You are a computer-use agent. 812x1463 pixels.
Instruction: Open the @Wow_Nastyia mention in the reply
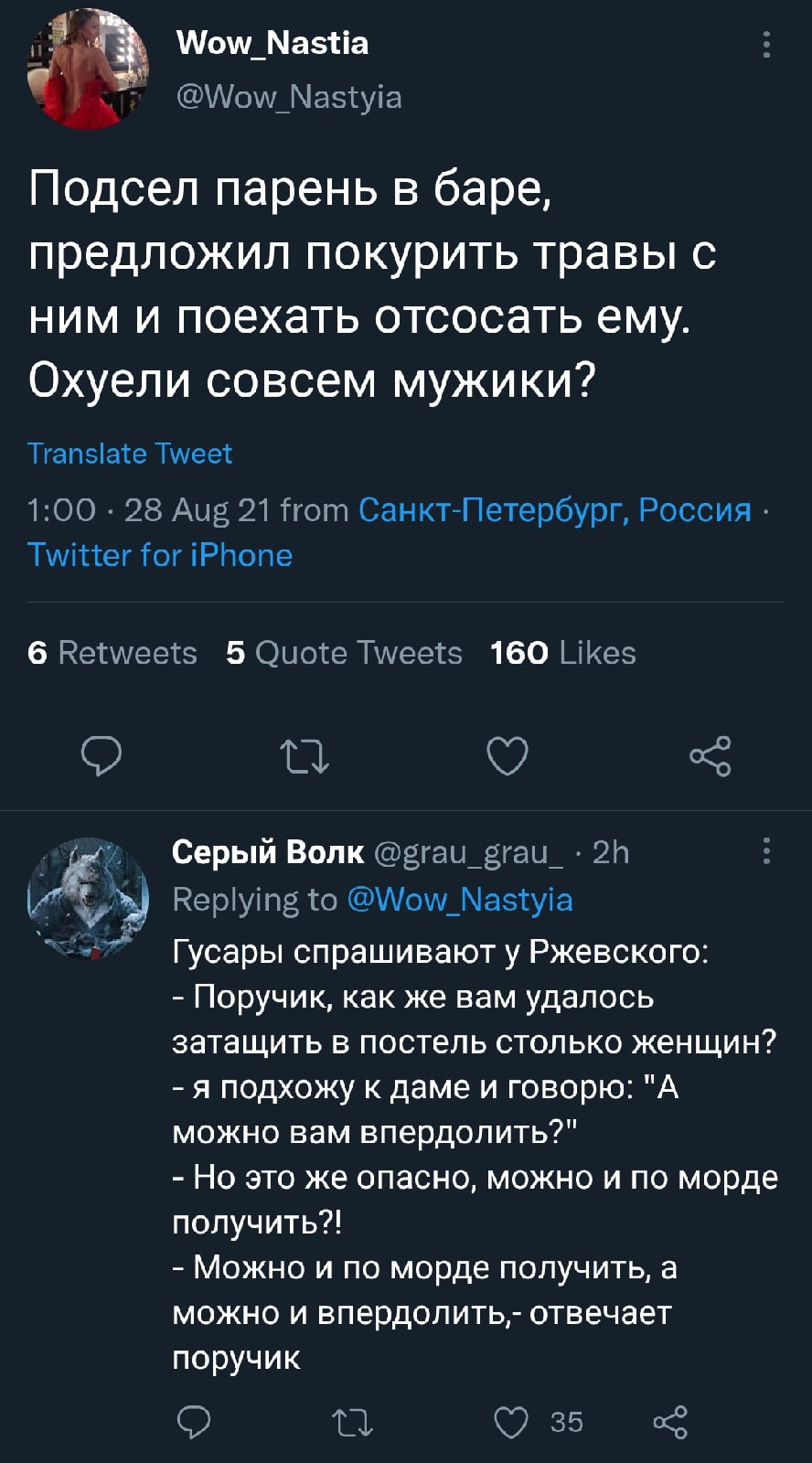tap(461, 899)
